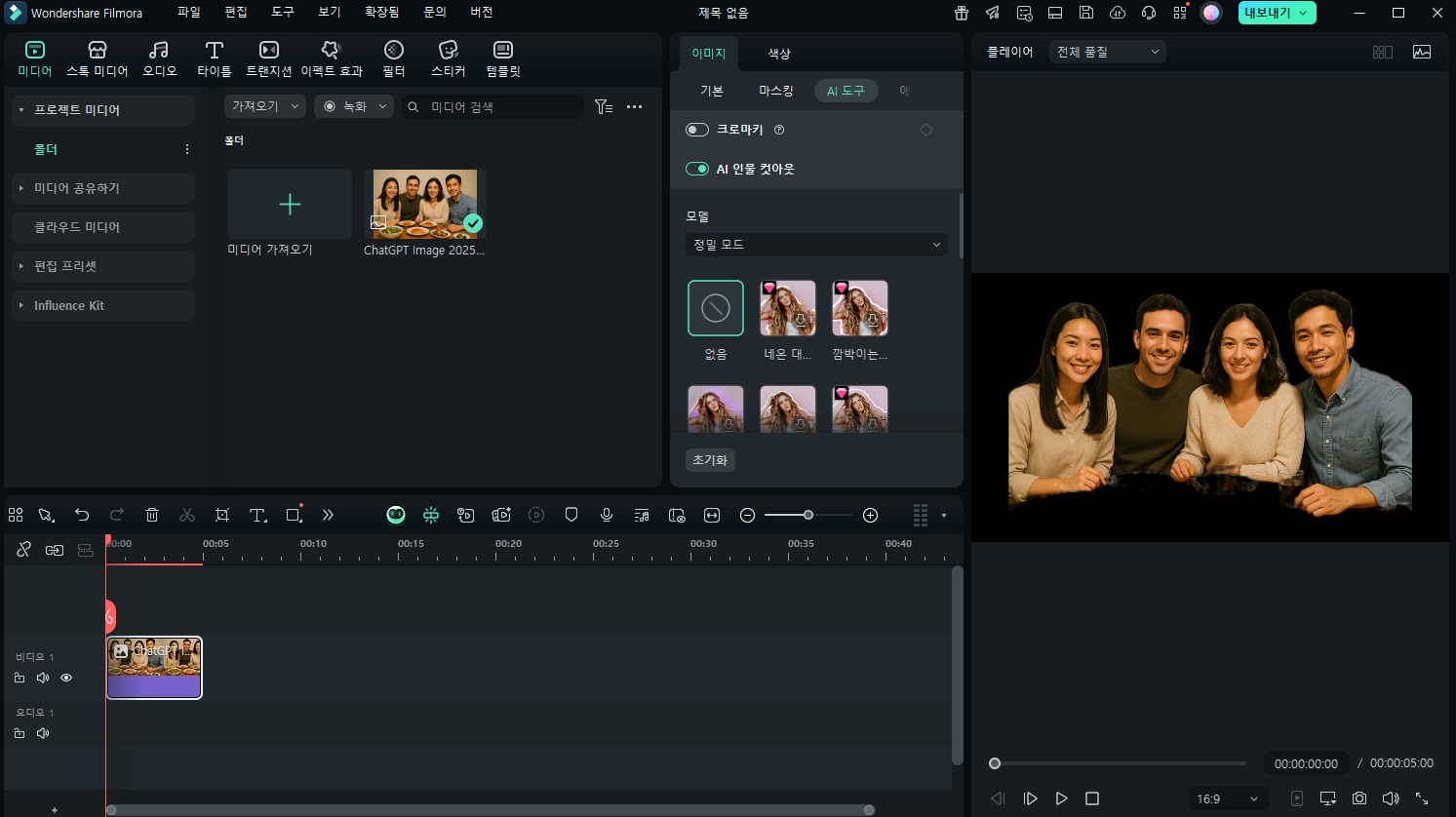Viewport: 1456px width, 817px height.
Task: Open the 트랜지션 (transitions) tab
Action: pyautogui.click(x=269, y=58)
